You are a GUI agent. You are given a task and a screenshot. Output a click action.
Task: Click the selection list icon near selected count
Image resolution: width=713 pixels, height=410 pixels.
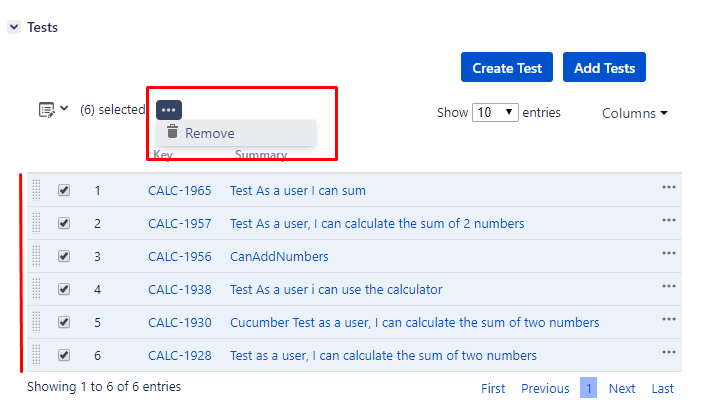point(47,110)
